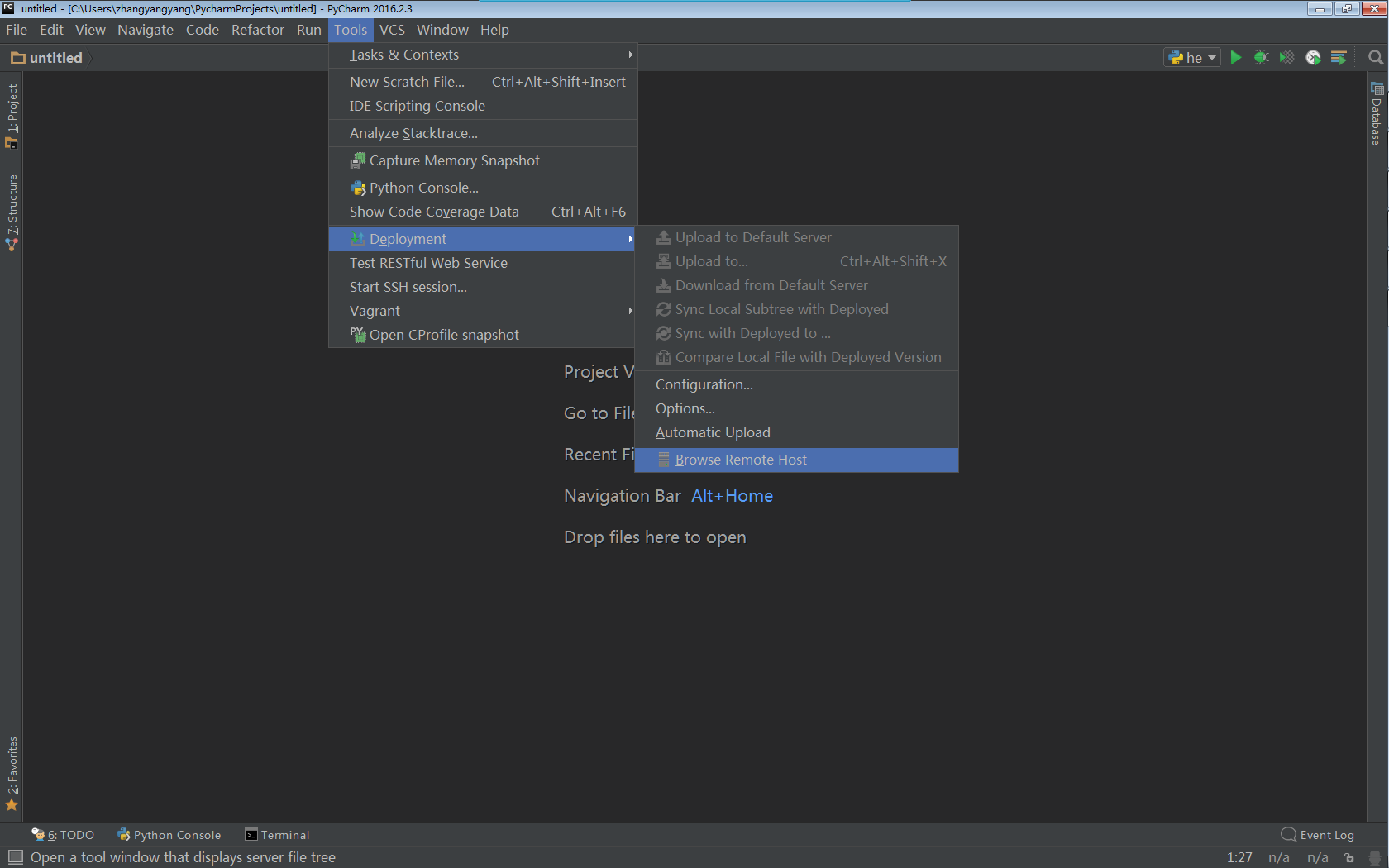1389x868 pixels.
Task: Select Analyze Stacktrace...
Action: pos(483,133)
